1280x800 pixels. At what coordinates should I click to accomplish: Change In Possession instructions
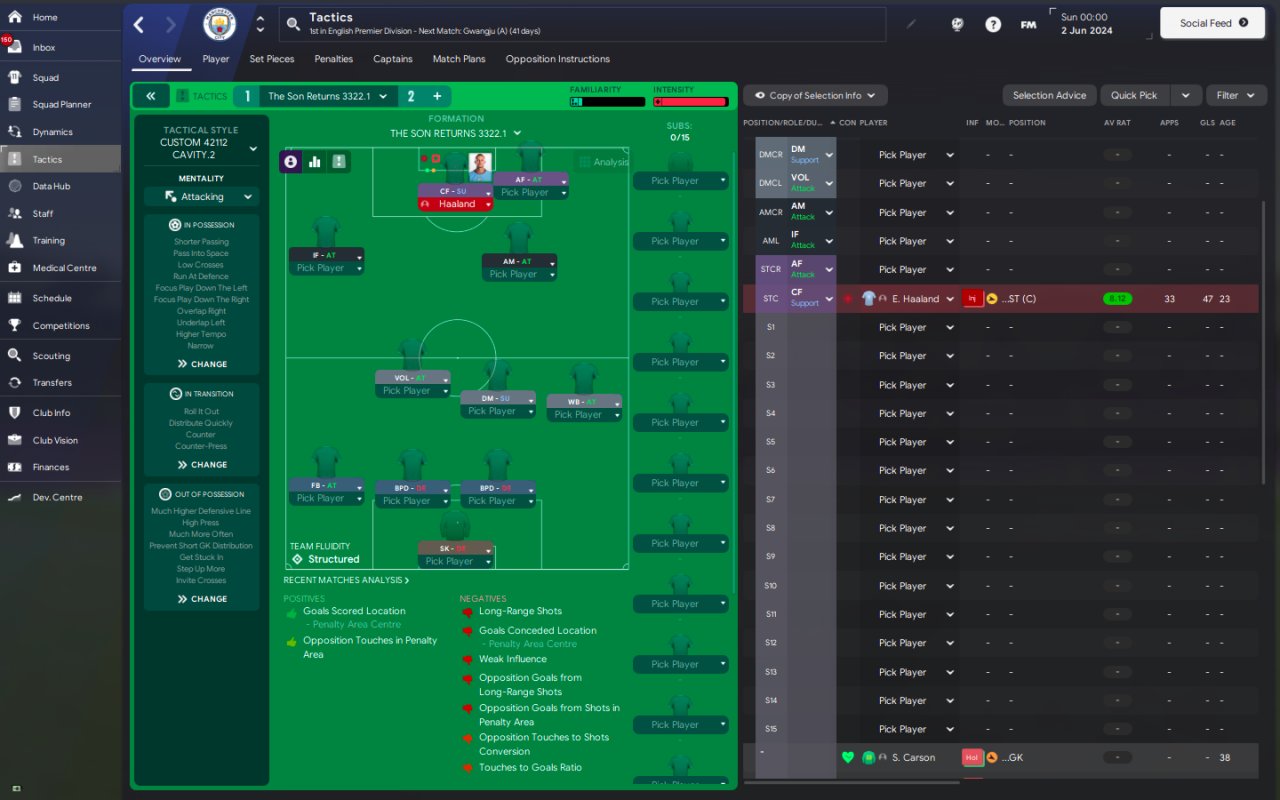pyautogui.click(x=202, y=364)
